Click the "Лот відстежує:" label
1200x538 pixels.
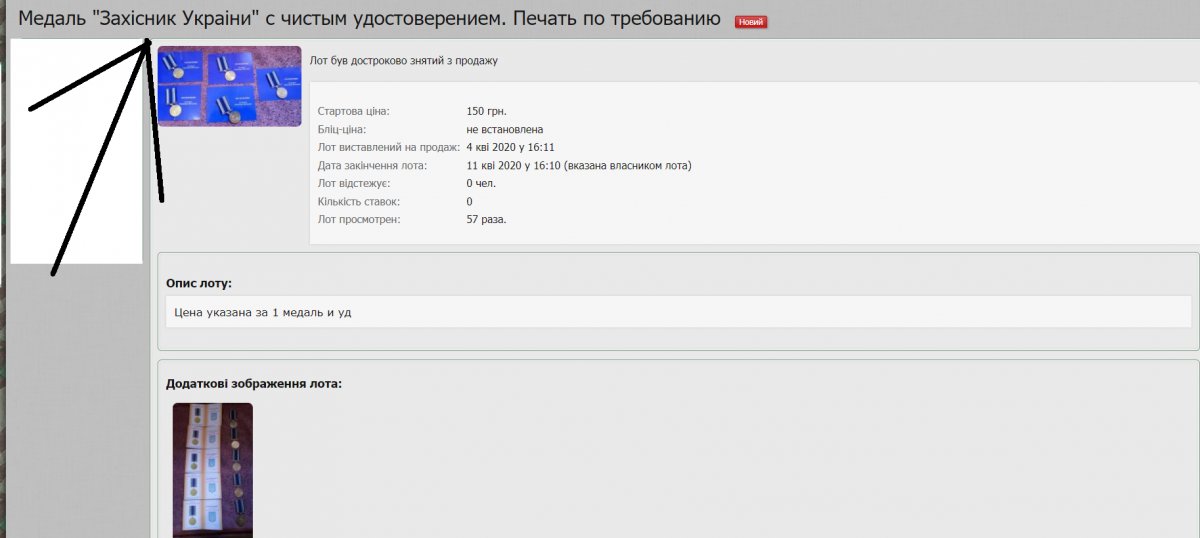click(354, 183)
